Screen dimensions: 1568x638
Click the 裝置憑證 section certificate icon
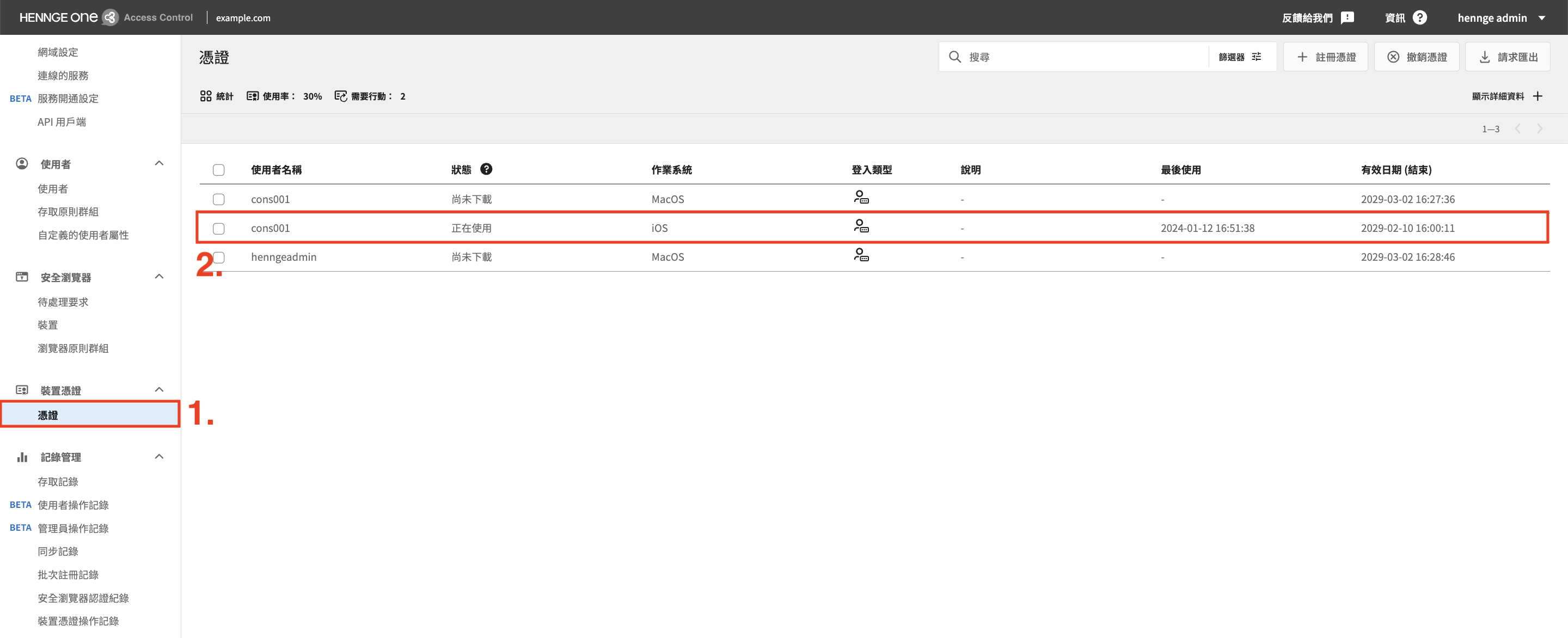[x=22, y=390]
